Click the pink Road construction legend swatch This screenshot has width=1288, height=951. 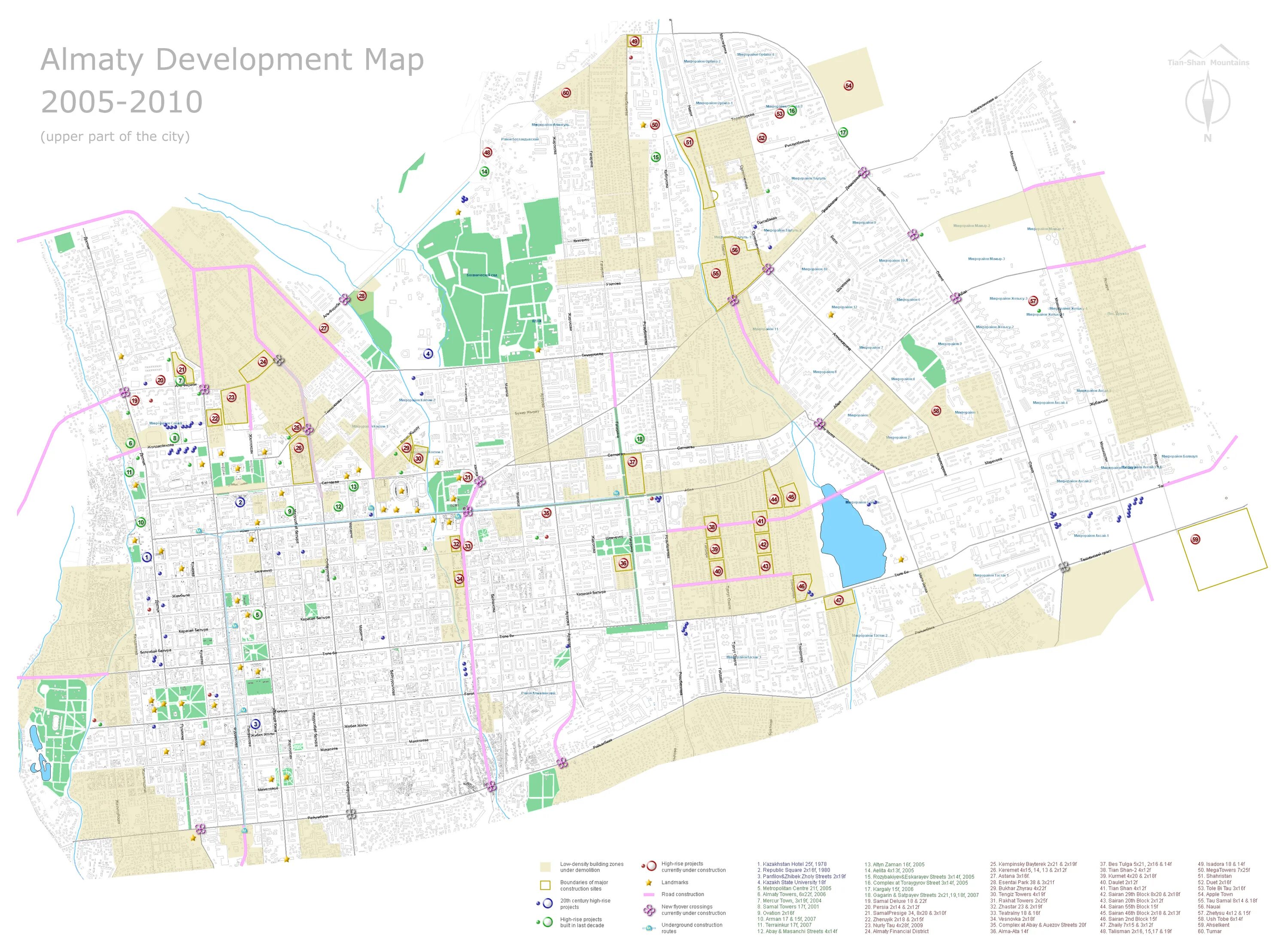649,895
